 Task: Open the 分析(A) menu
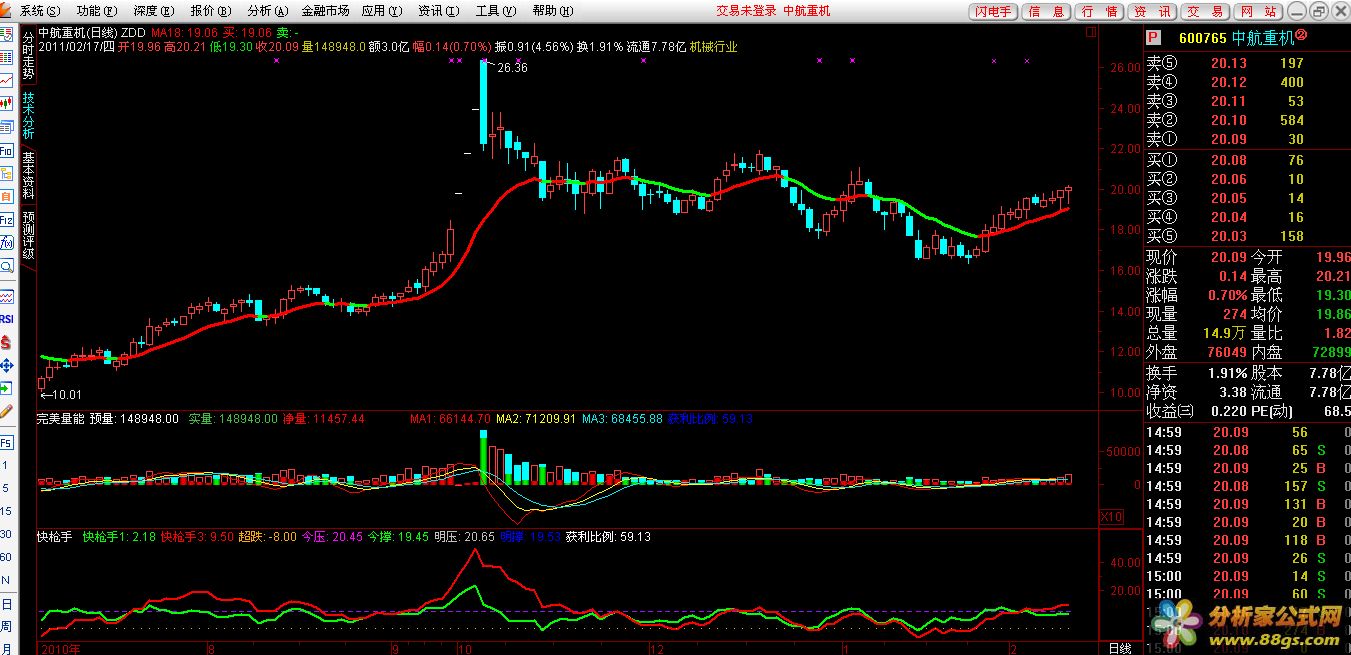pos(266,11)
